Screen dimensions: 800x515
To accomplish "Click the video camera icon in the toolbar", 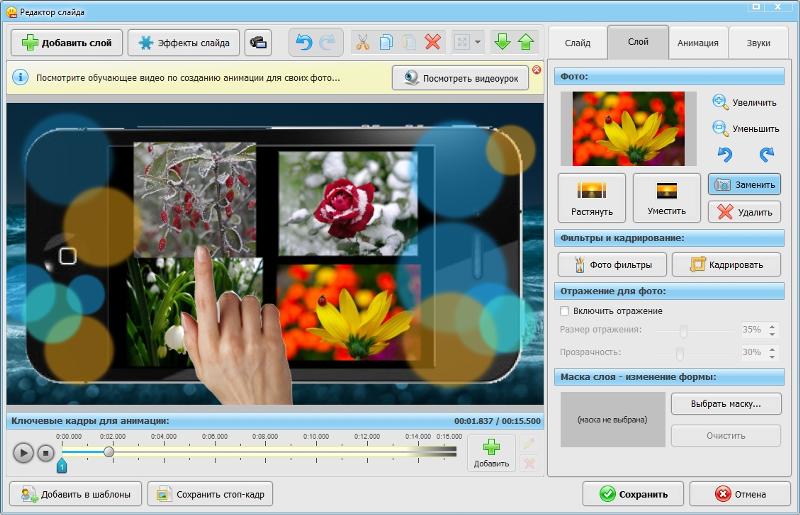I will 258,42.
